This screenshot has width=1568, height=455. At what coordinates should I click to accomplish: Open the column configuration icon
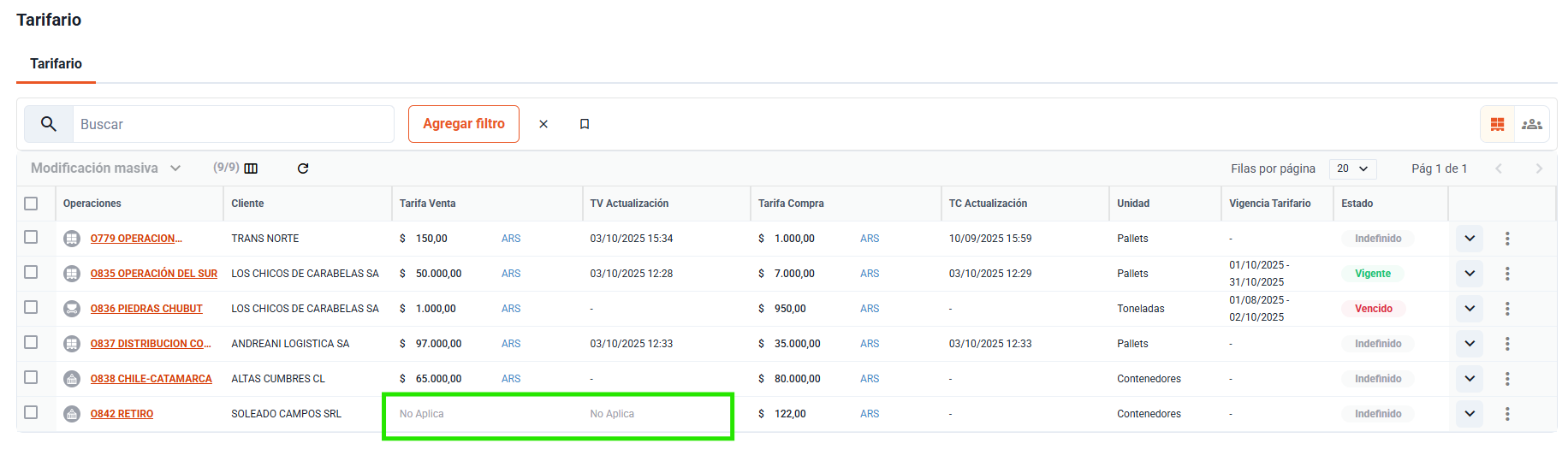click(x=251, y=168)
